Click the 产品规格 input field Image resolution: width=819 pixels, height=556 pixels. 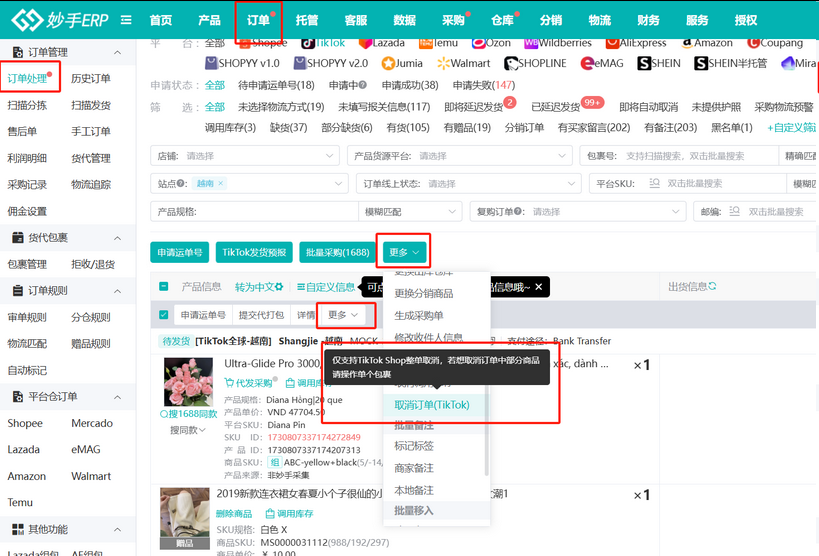coord(277,212)
